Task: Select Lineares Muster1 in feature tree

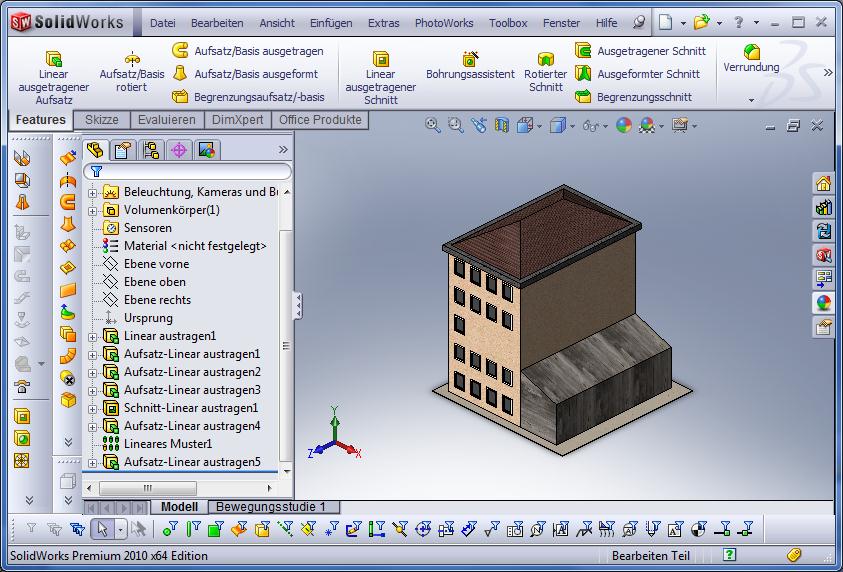Action: [167, 444]
